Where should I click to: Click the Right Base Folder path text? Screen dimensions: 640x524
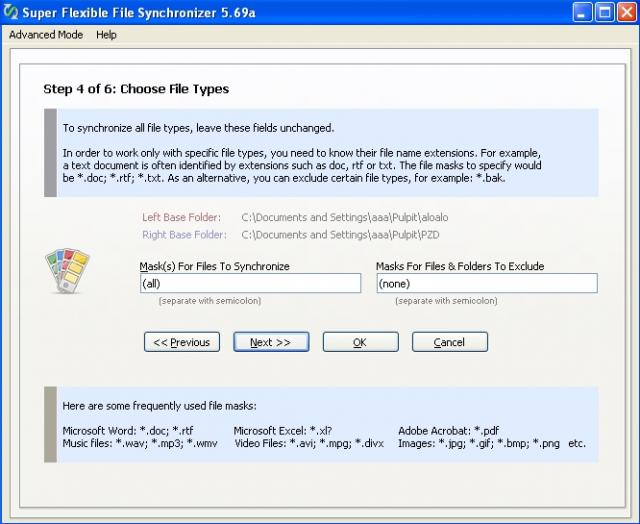pos(341,235)
